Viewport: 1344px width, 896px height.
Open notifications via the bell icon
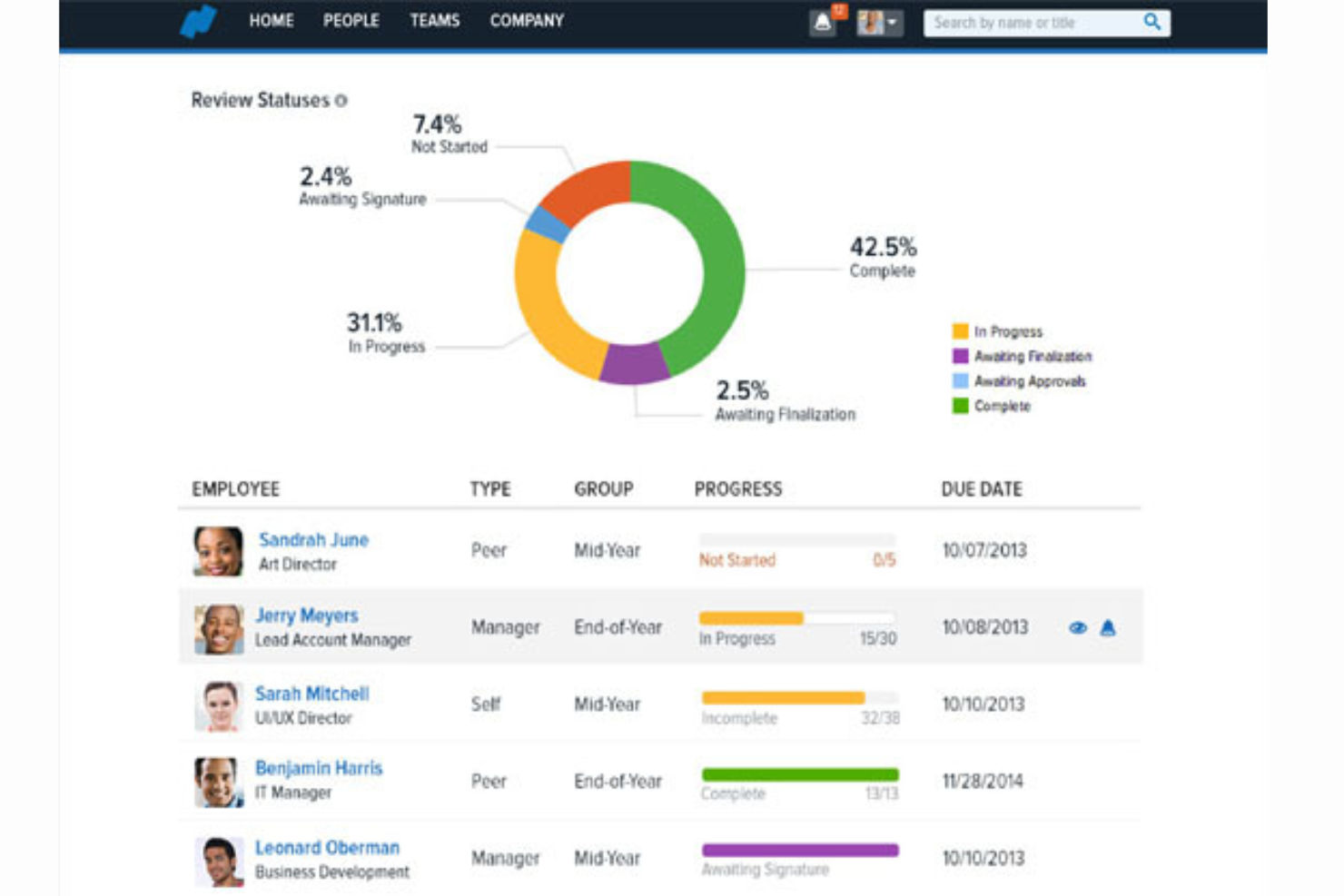click(823, 21)
